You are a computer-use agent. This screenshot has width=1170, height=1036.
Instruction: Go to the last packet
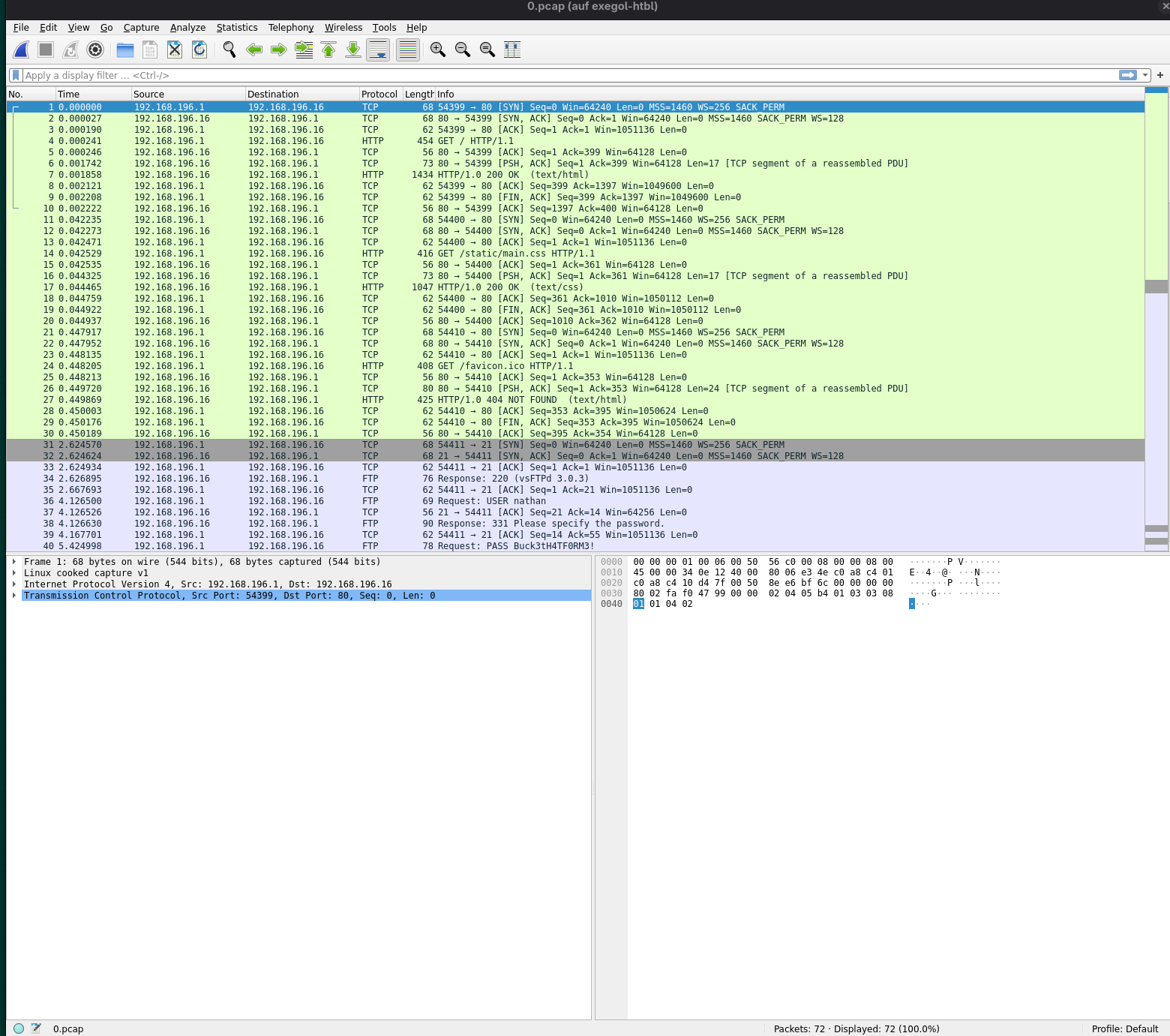(x=352, y=50)
